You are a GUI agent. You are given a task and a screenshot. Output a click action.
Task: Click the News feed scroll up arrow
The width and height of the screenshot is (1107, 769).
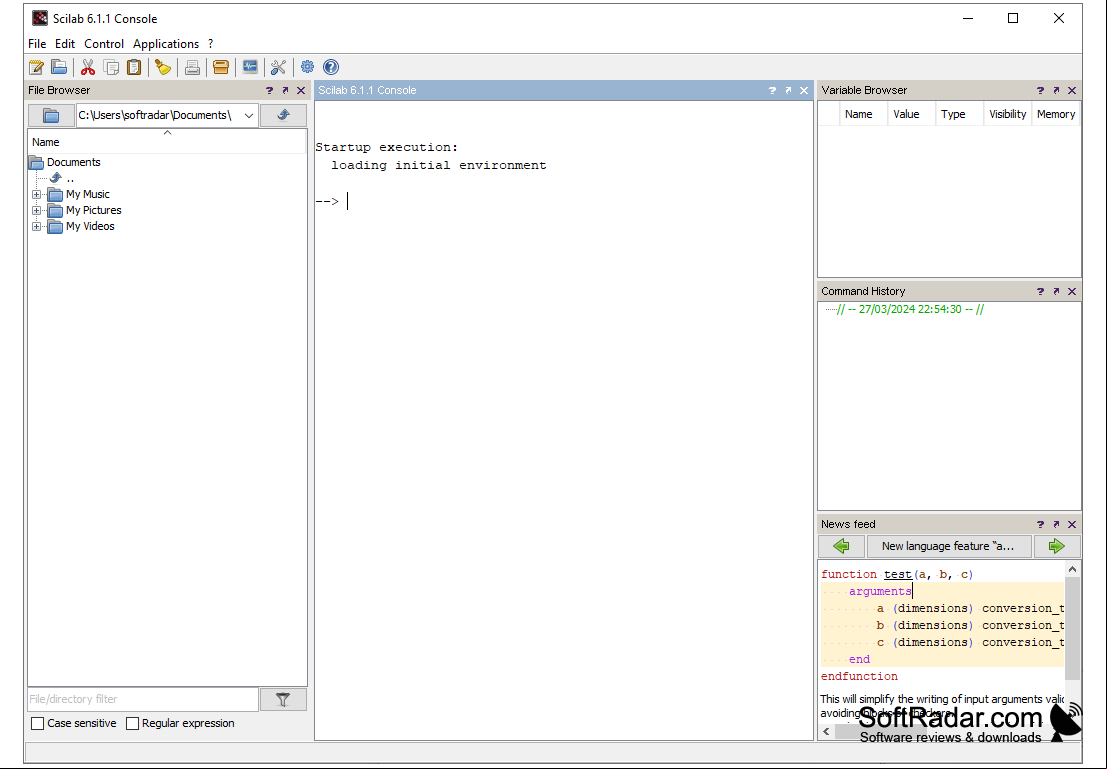pos(1072,569)
